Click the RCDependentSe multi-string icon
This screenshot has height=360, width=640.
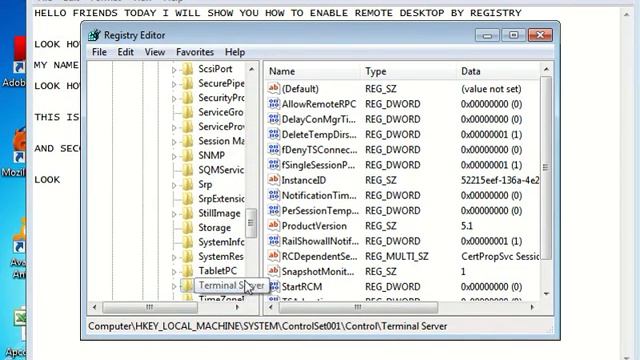273,256
